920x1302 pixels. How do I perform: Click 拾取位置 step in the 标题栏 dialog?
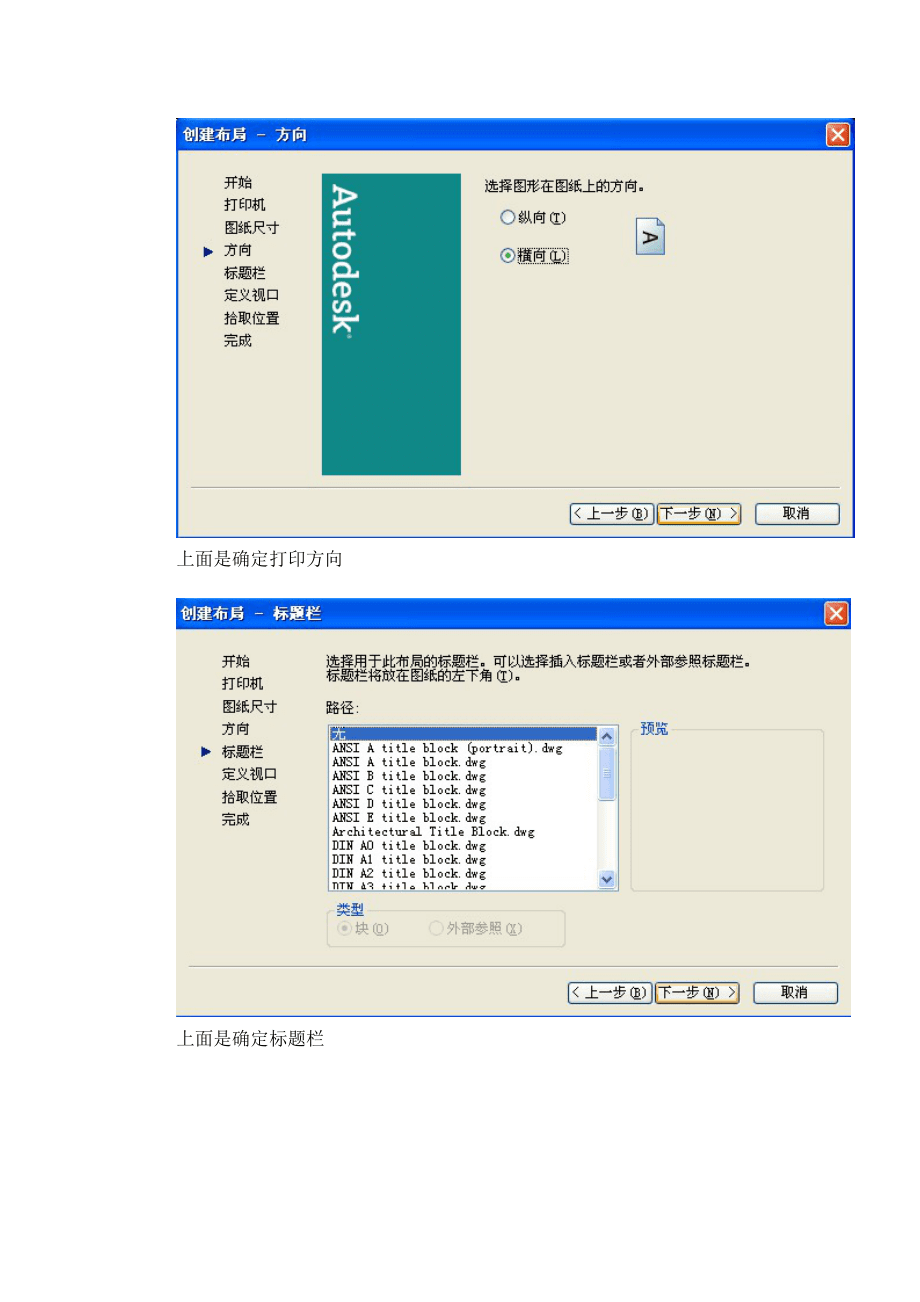coord(249,797)
